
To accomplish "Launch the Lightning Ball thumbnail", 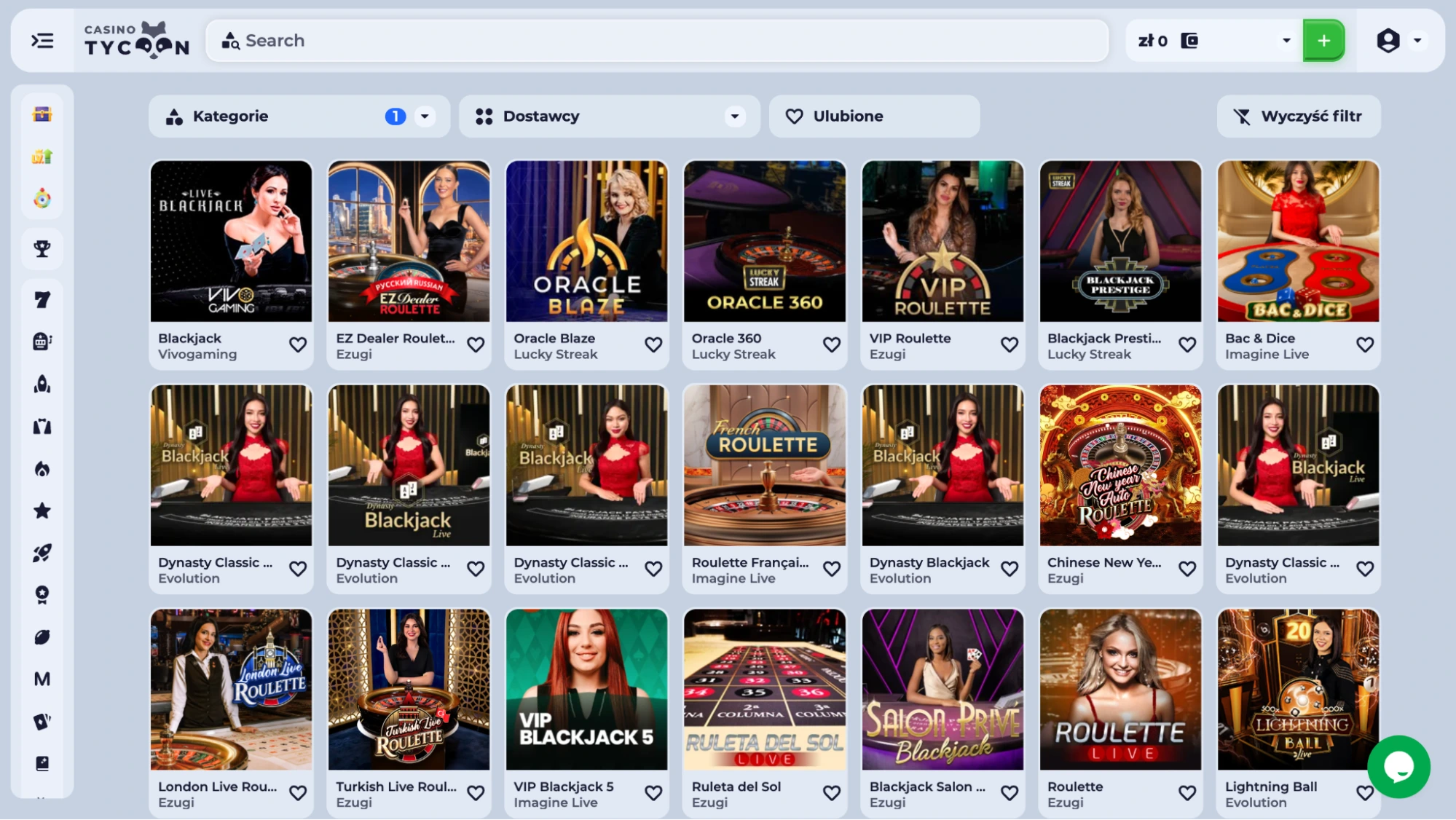I will click(1298, 690).
